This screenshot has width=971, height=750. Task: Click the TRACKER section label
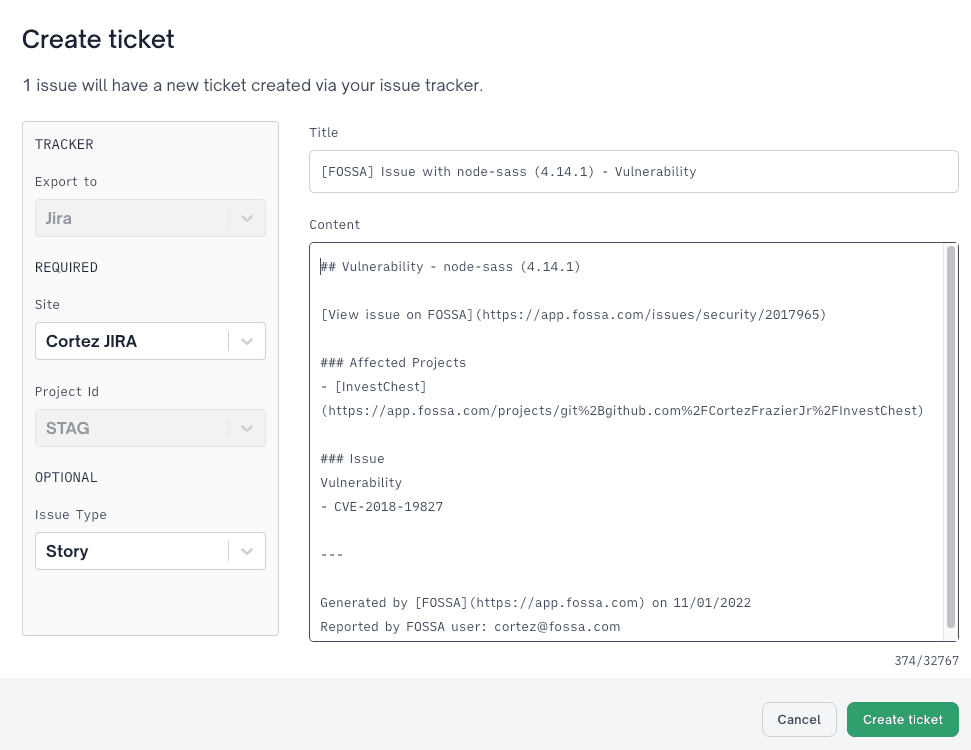pos(64,144)
